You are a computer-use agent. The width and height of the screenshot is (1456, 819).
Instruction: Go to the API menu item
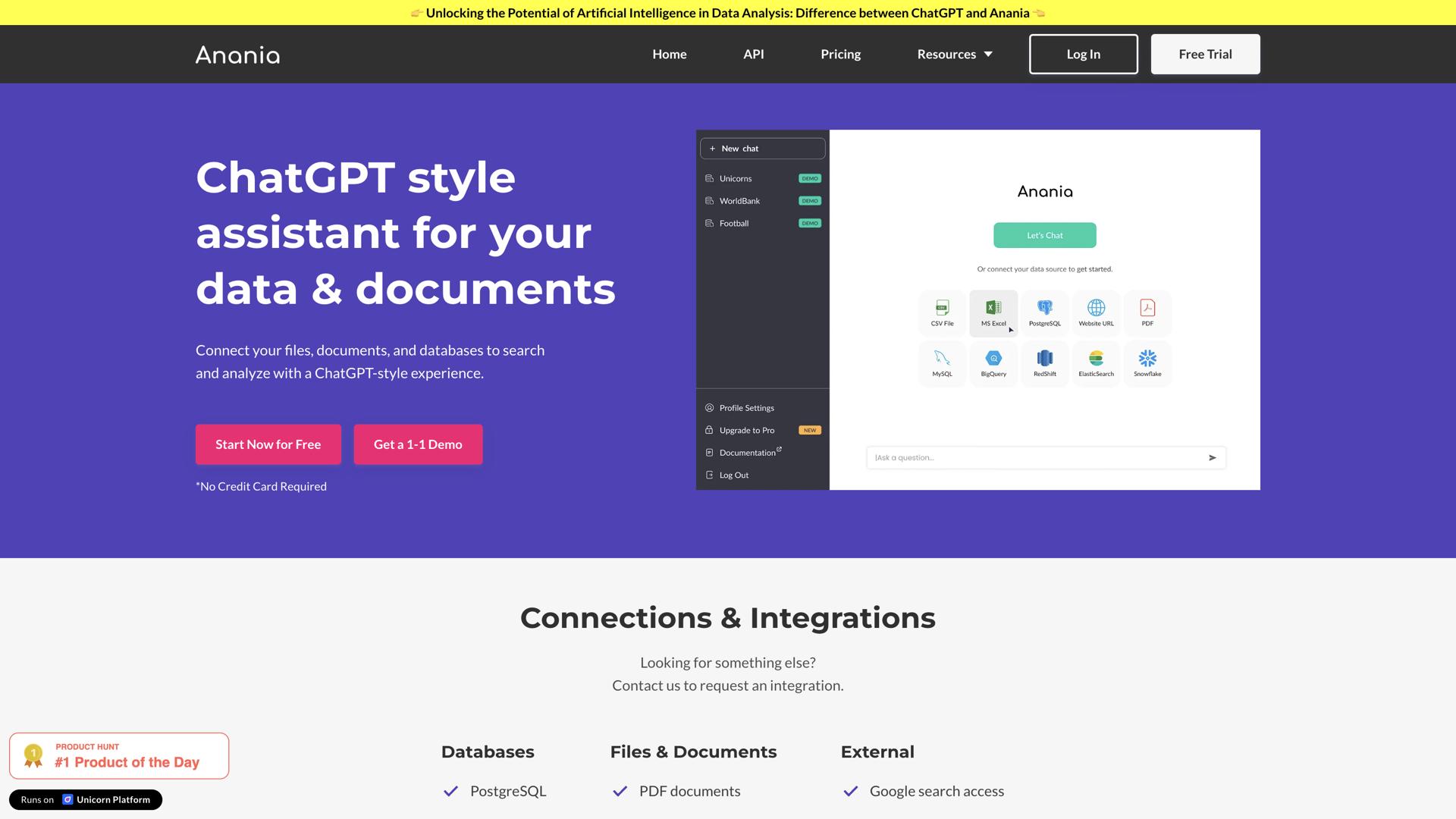[753, 54]
